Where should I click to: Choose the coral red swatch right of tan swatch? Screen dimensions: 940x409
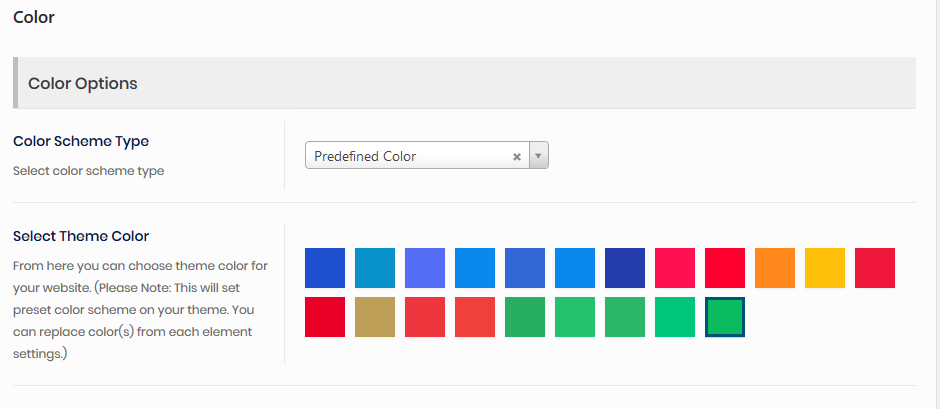[x=425, y=317]
